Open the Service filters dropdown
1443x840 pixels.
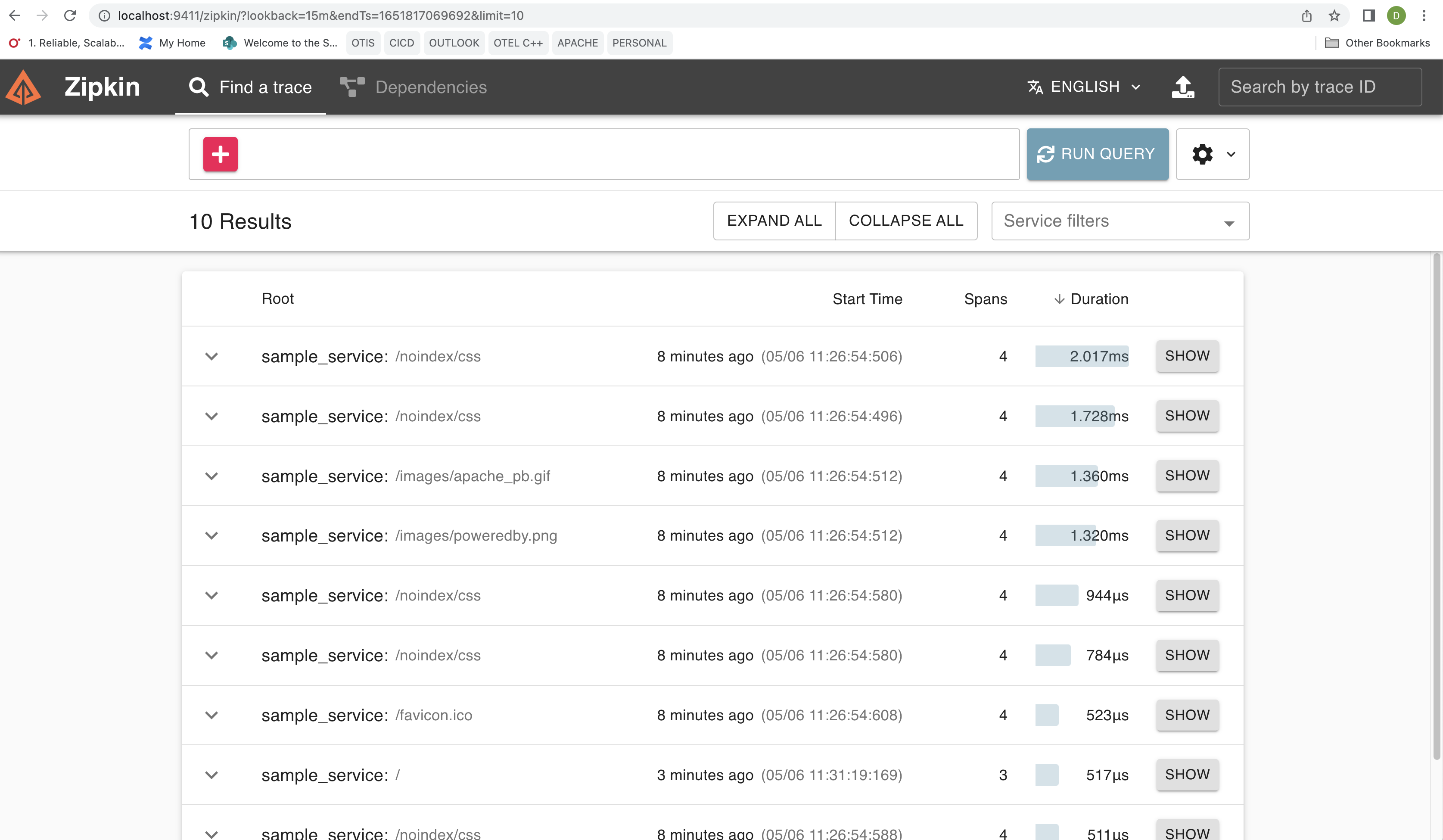click(x=1120, y=221)
